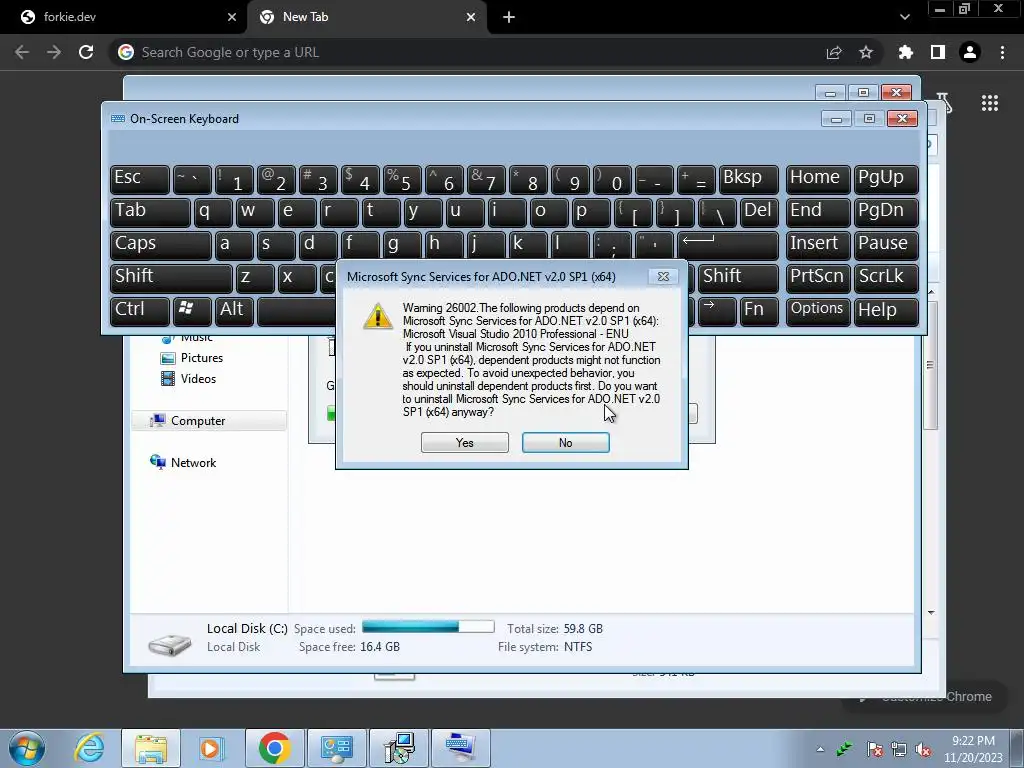Toggle the Alt key on On-Screen Keyboard
Screen dimensions: 1024x768
point(235,310)
